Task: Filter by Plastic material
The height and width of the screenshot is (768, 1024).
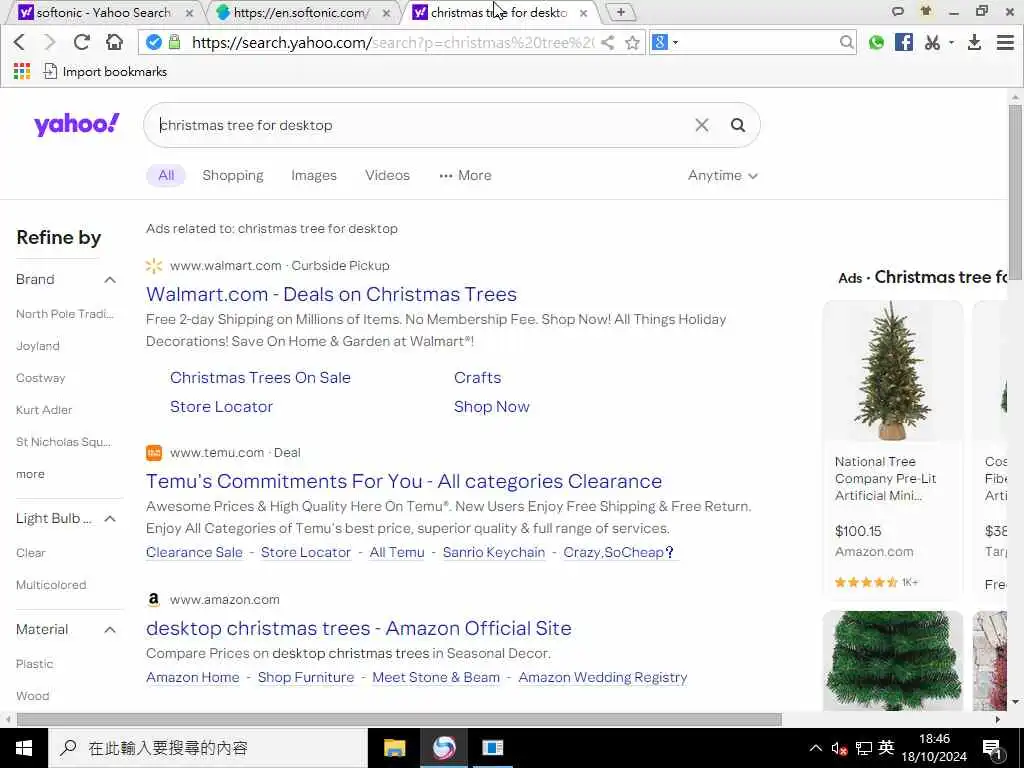Action: click(34, 664)
